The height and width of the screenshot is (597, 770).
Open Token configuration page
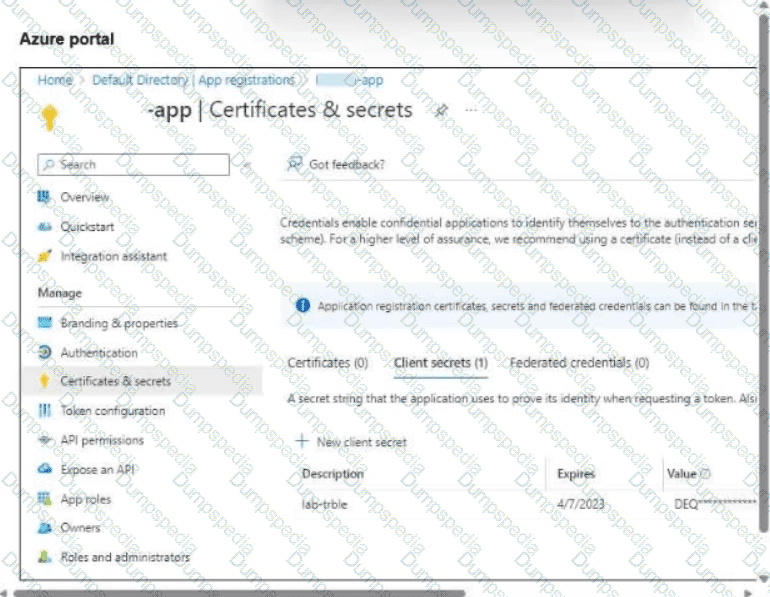click(112, 411)
